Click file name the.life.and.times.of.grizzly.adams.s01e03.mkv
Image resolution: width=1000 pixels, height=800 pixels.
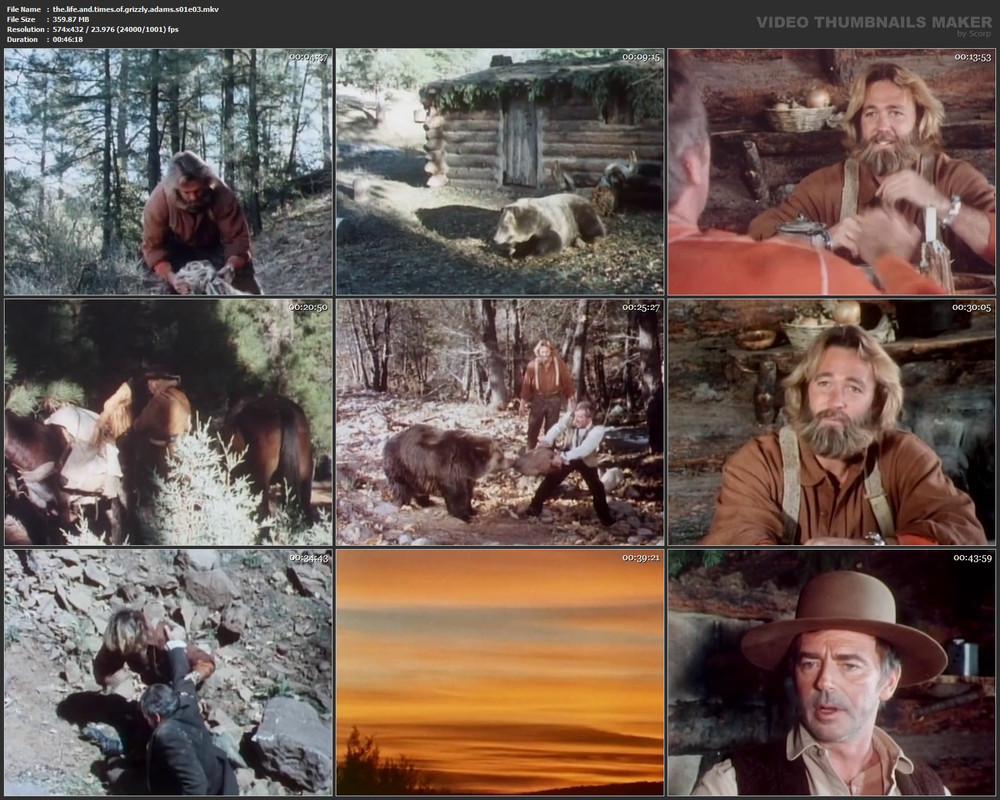pyautogui.click(x=135, y=9)
